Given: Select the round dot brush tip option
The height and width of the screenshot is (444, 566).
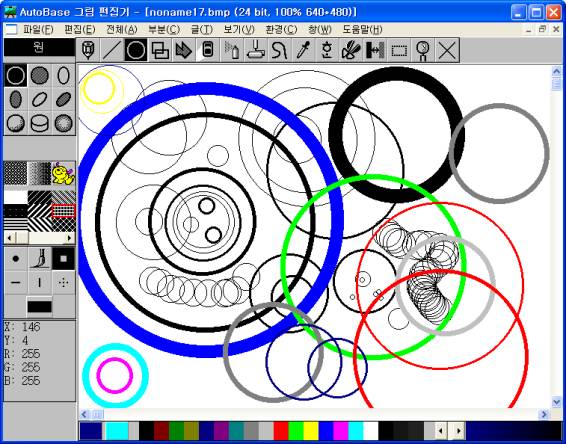Looking at the screenshot, I should tap(16, 259).
